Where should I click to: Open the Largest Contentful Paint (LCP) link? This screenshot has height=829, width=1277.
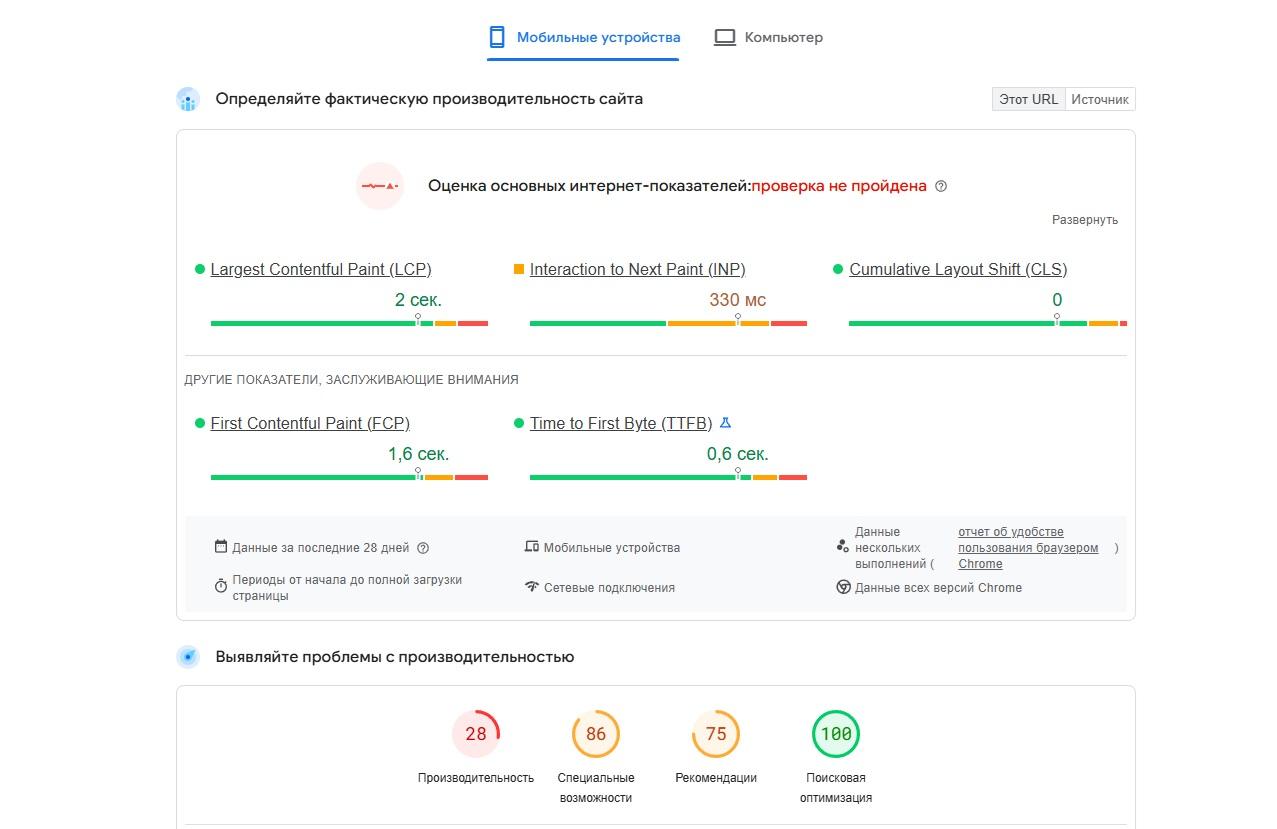(x=321, y=269)
